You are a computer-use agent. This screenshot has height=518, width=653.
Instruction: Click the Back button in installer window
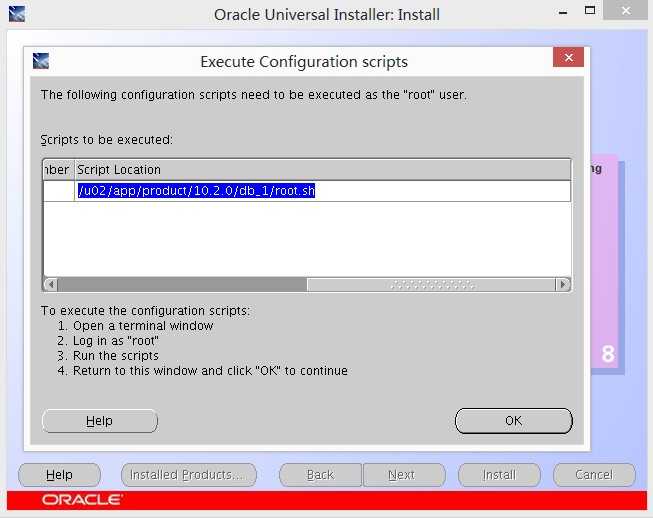(x=320, y=475)
